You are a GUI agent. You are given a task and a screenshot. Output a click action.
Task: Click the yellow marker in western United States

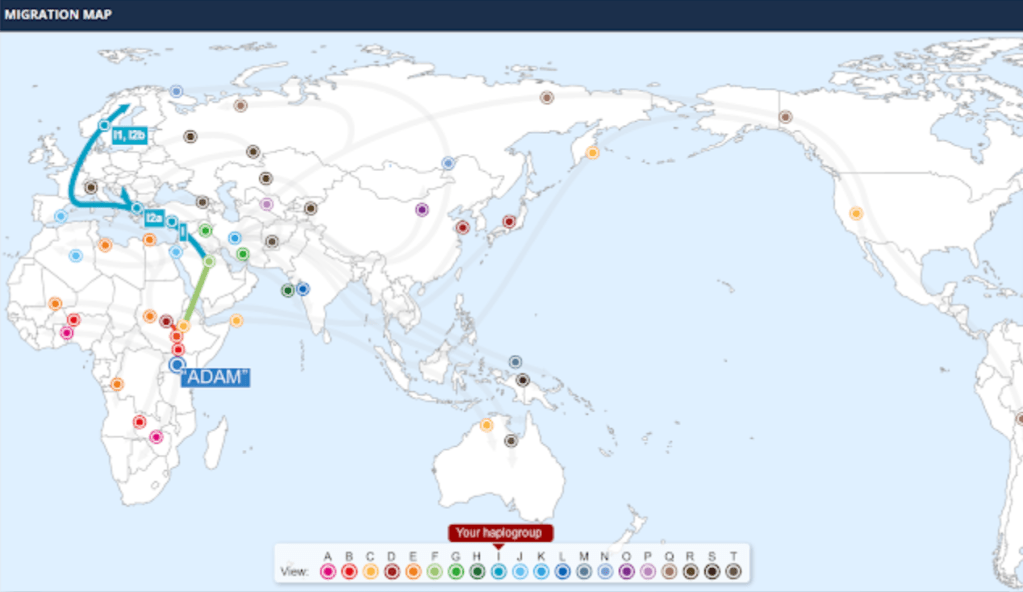pyautogui.click(x=856, y=213)
